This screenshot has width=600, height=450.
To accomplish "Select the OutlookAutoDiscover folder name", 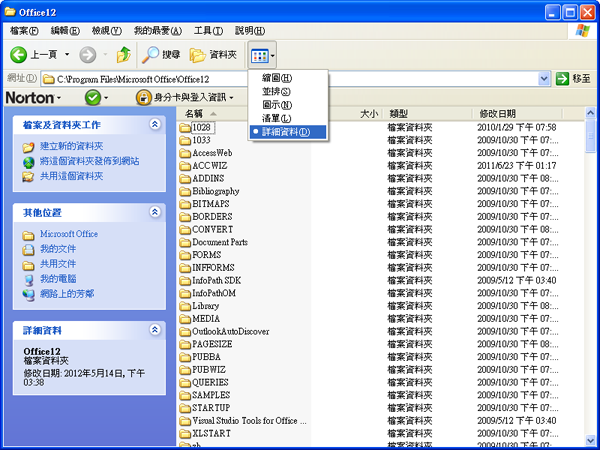I will coord(231,332).
